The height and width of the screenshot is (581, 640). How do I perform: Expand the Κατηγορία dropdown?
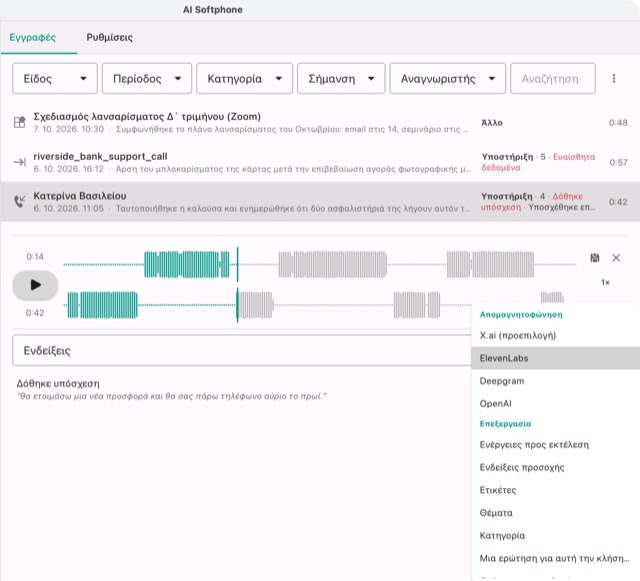pos(244,78)
